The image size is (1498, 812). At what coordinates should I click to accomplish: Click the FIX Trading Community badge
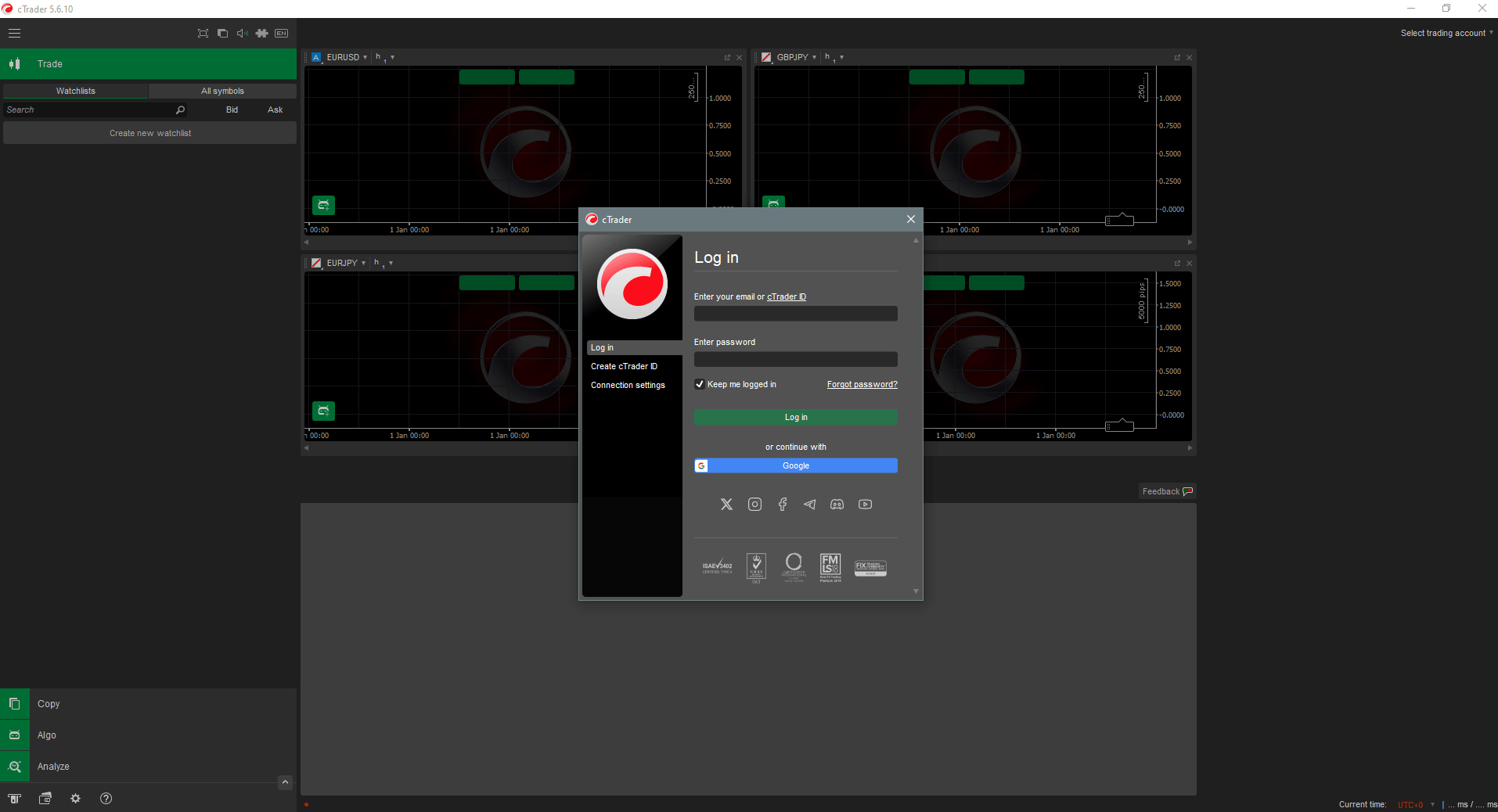coord(870,568)
